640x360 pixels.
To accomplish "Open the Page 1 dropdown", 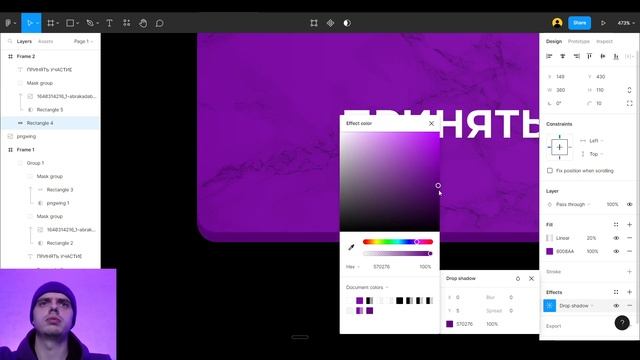I will pyautogui.click(x=84, y=42).
